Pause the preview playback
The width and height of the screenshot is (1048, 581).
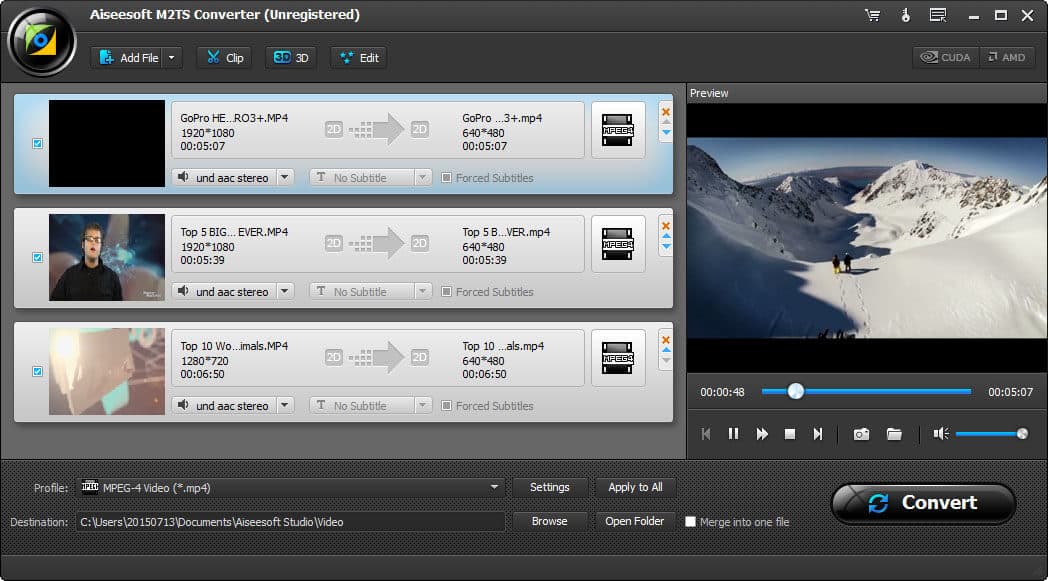coord(733,434)
